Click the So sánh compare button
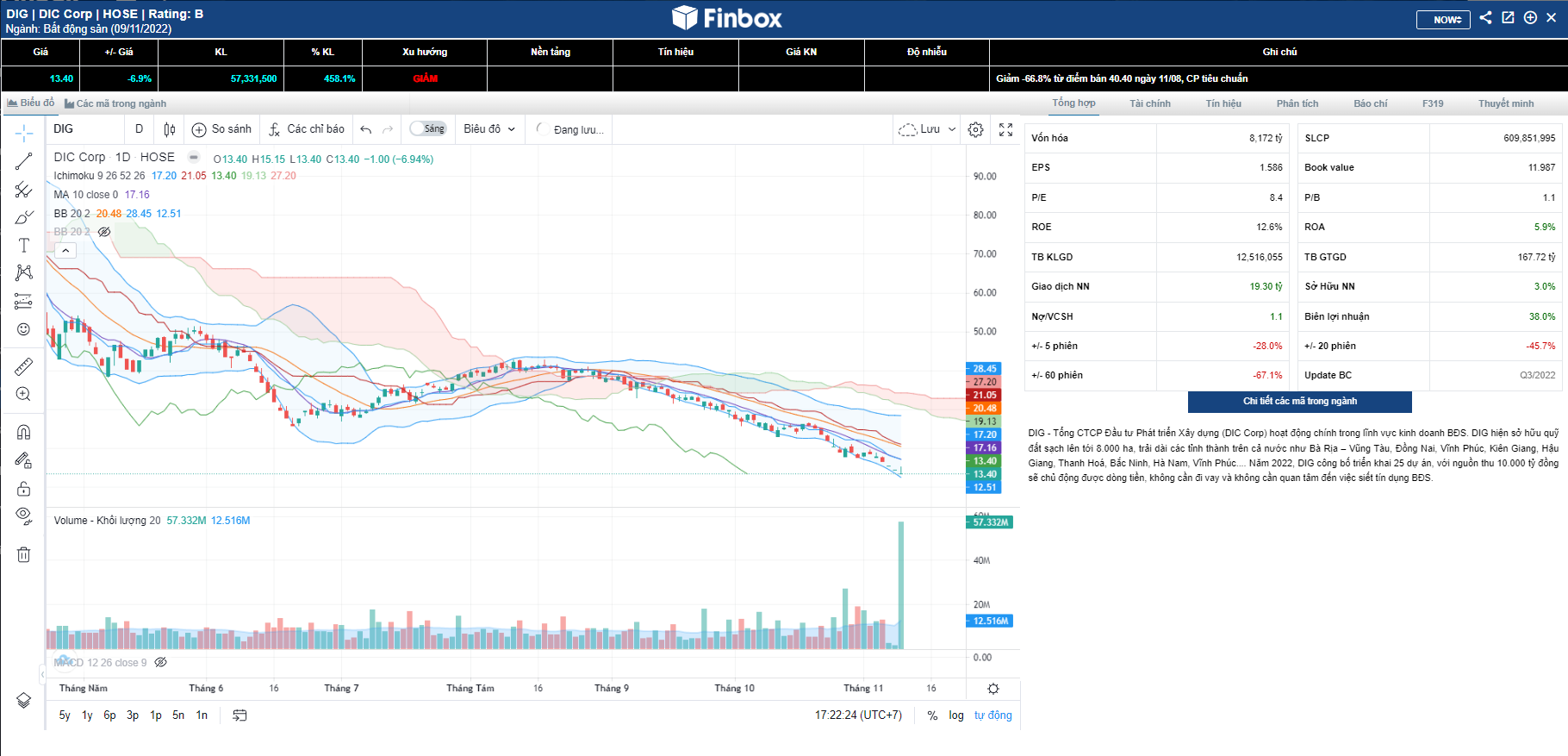 tap(222, 129)
